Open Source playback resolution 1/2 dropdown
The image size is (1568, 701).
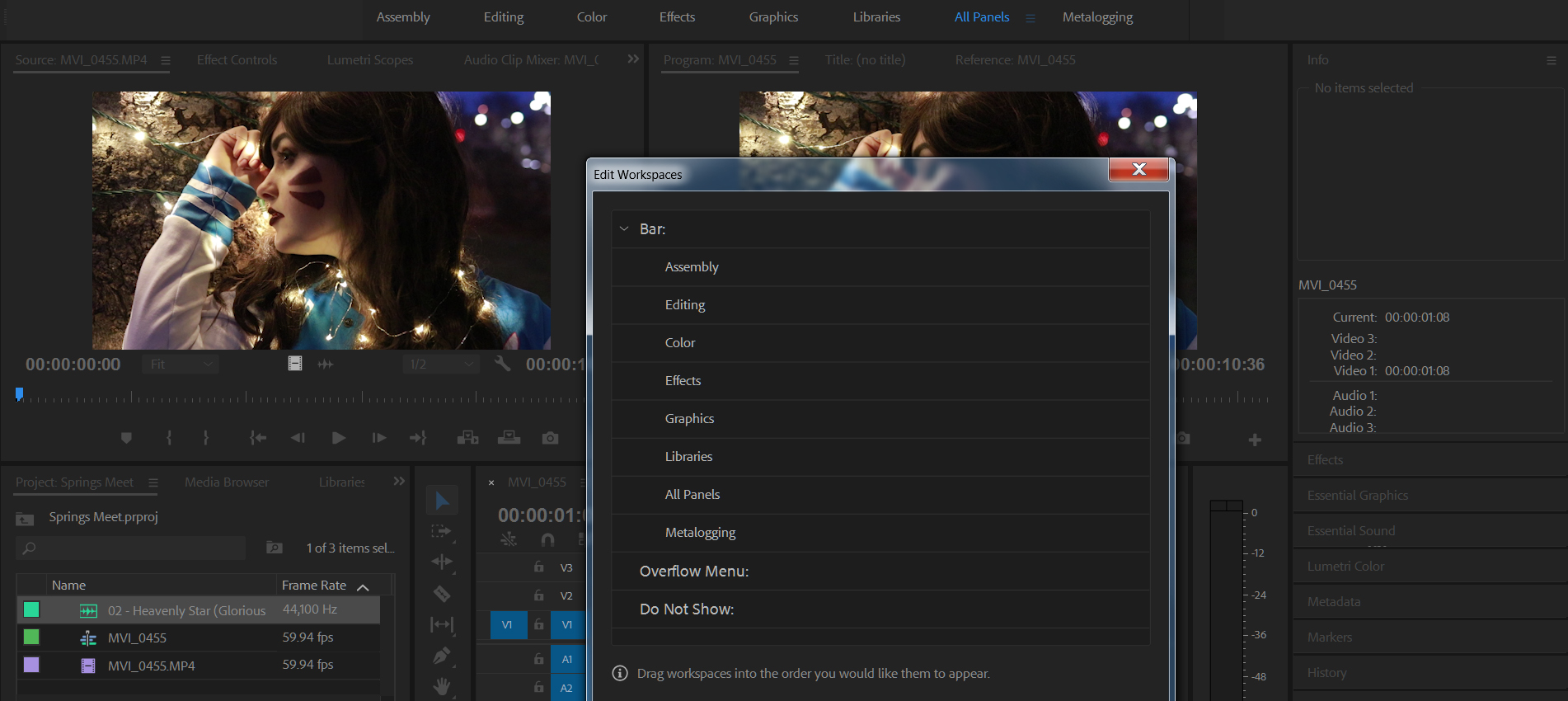pos(441,364)
